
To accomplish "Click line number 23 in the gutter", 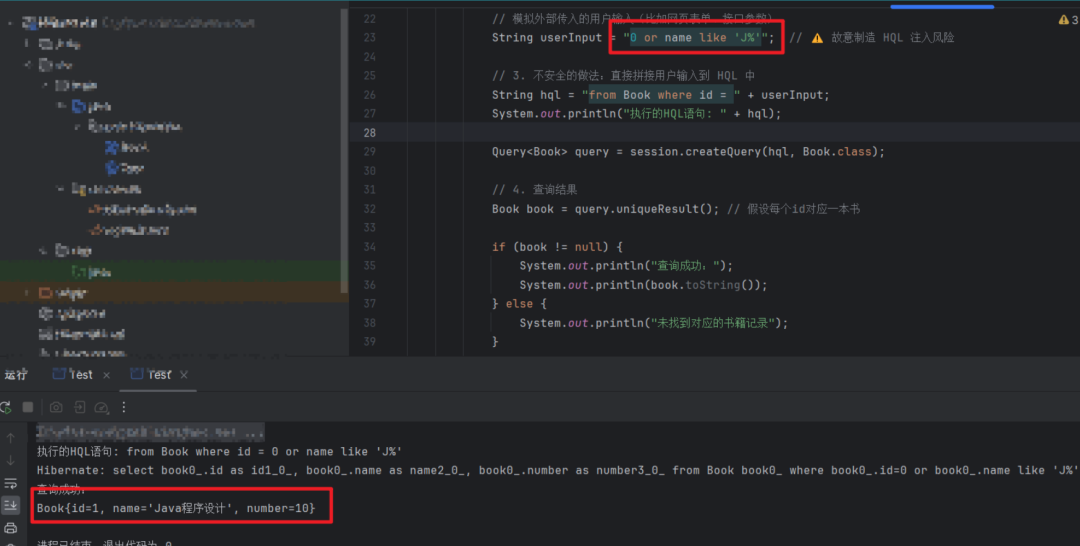I will click(x=370, y=38).
